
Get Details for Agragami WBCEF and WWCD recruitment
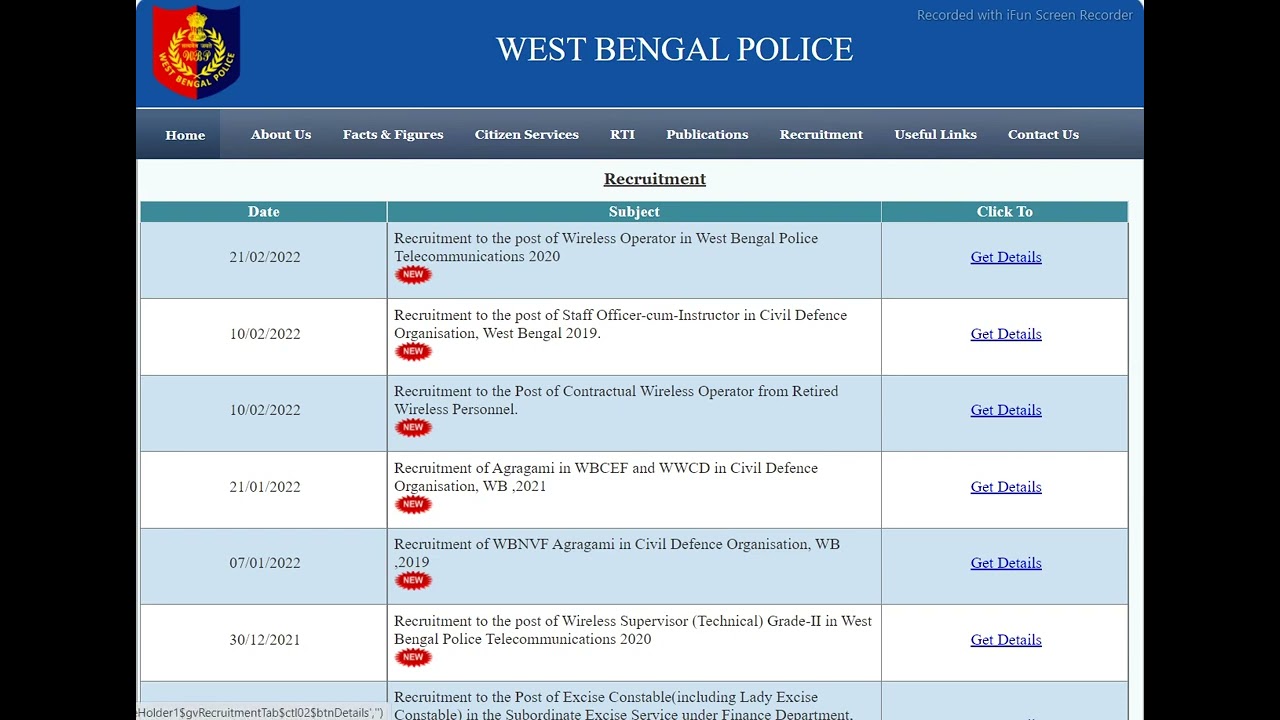(1006, 487)
